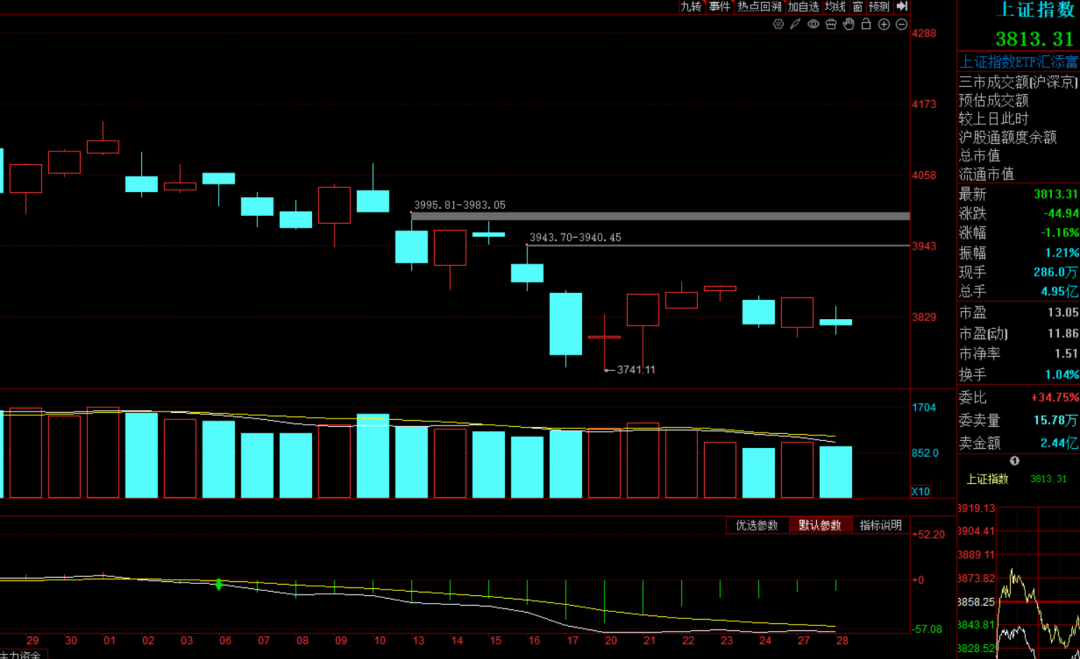
Task: Click the 3995.81-3983.05 gap label
Action: coord(459,205)
